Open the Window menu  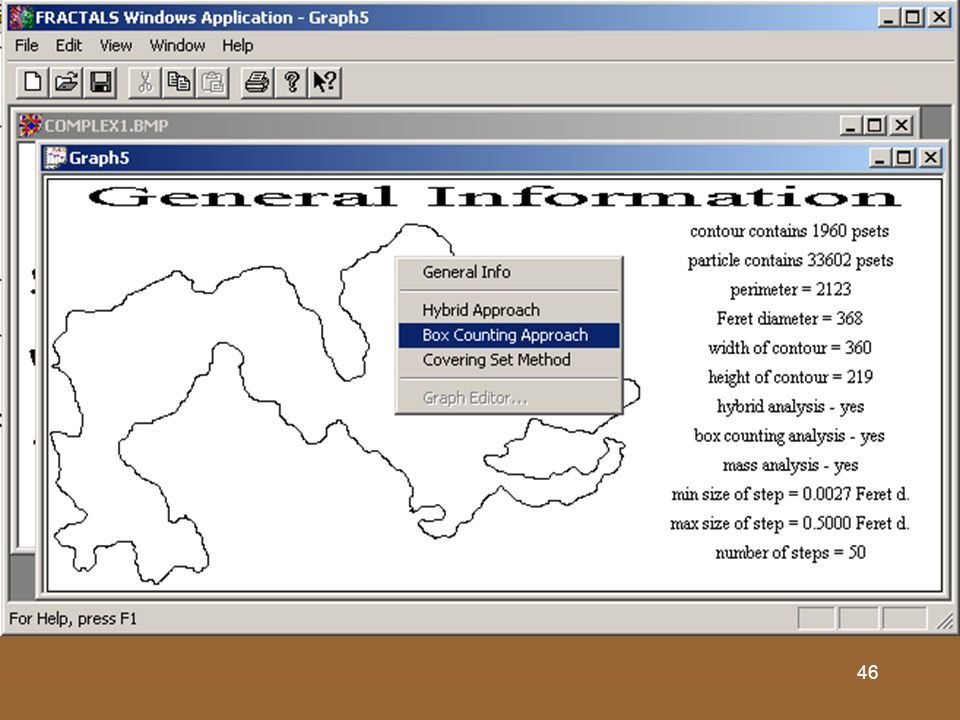point(177,46)
